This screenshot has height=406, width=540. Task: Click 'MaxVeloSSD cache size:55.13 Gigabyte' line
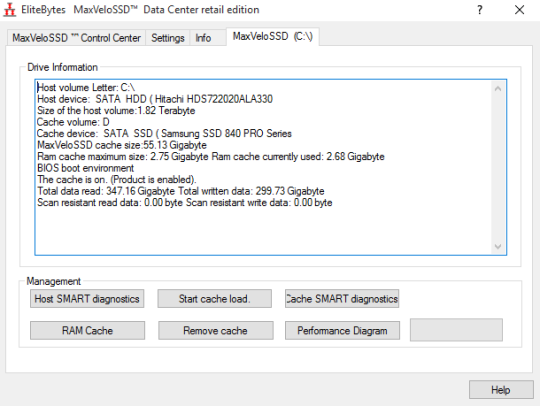[122, 145]
